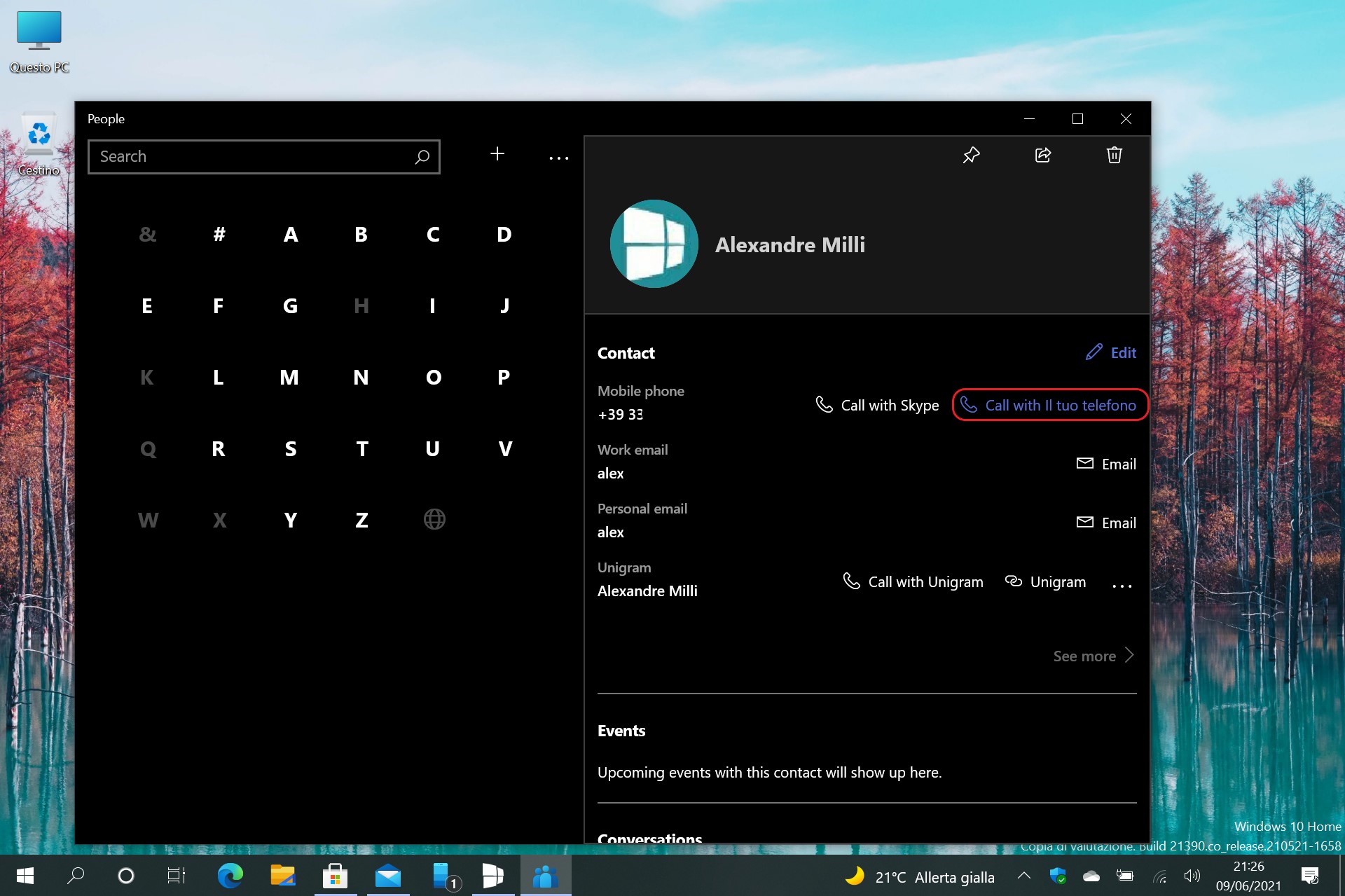Jump to letter U in contacts index
Screen dimensions: 1345x896
(x=432, y=448)
